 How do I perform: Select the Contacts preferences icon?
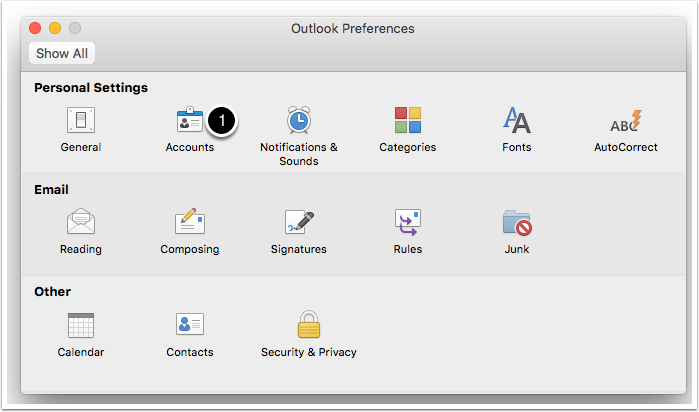click(189, 326)
